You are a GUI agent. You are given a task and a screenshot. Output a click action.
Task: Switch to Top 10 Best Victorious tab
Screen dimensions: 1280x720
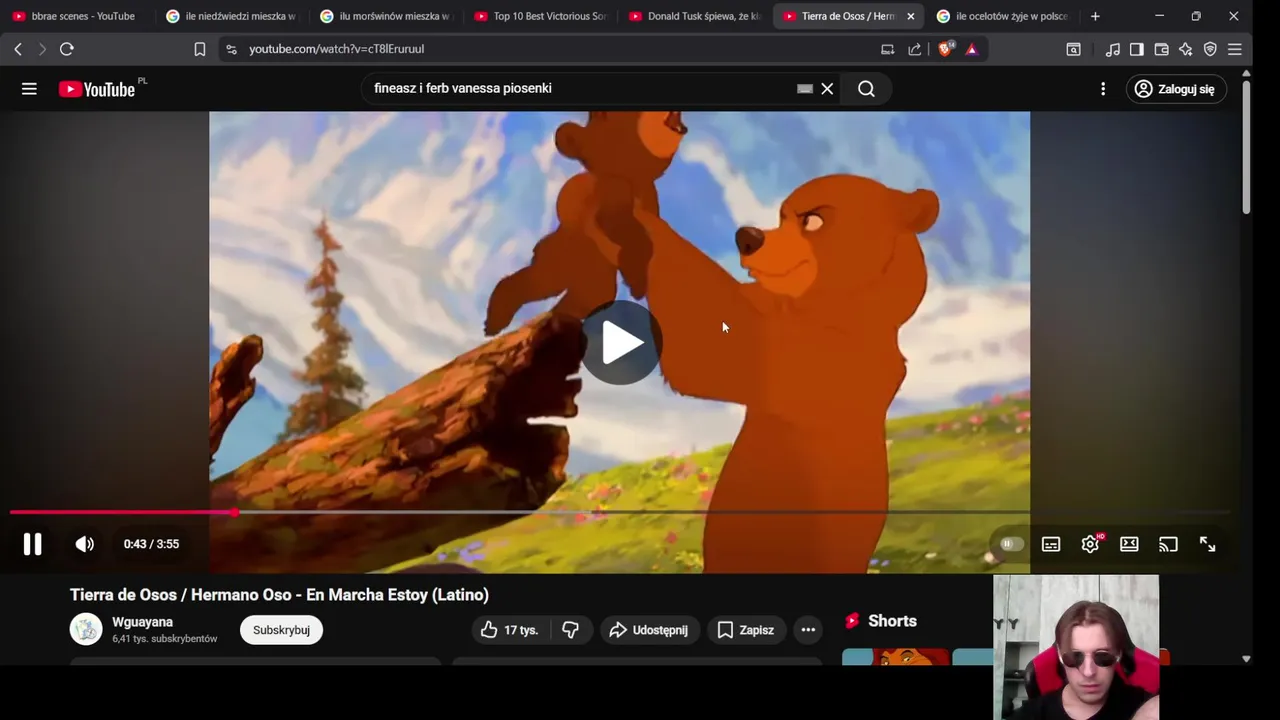(x=540, y=16)
